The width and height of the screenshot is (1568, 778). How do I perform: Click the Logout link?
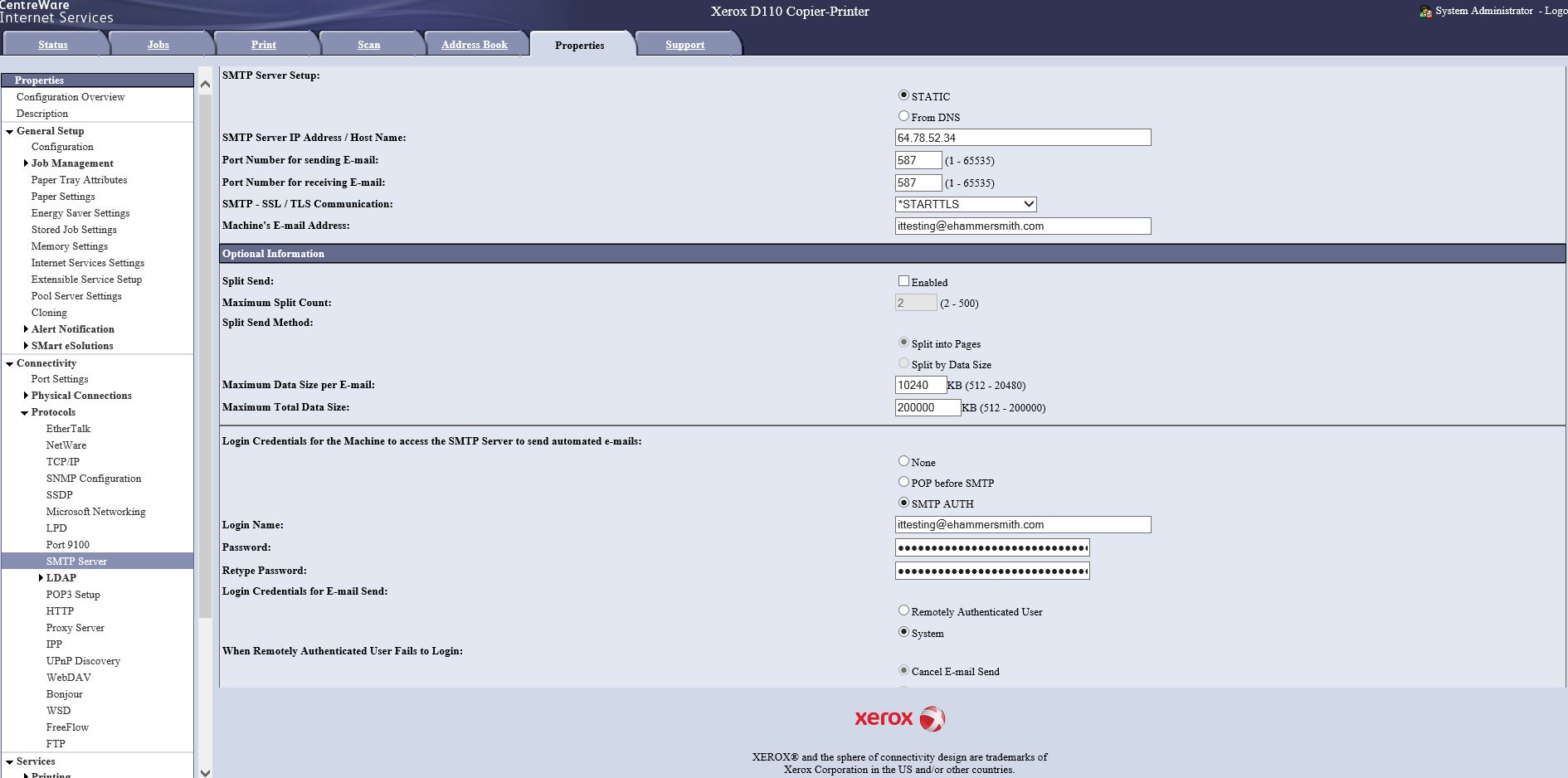coord(1556,11)
